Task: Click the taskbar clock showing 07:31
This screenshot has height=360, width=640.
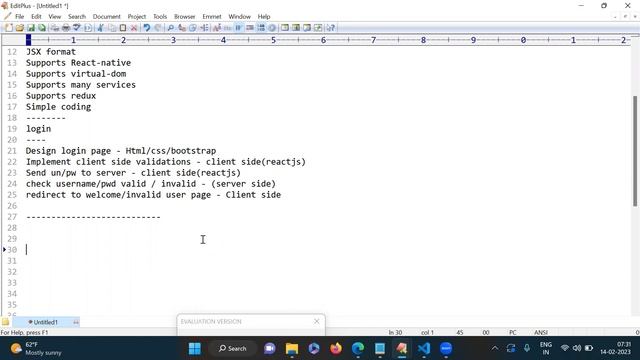Action: point(615,348)
